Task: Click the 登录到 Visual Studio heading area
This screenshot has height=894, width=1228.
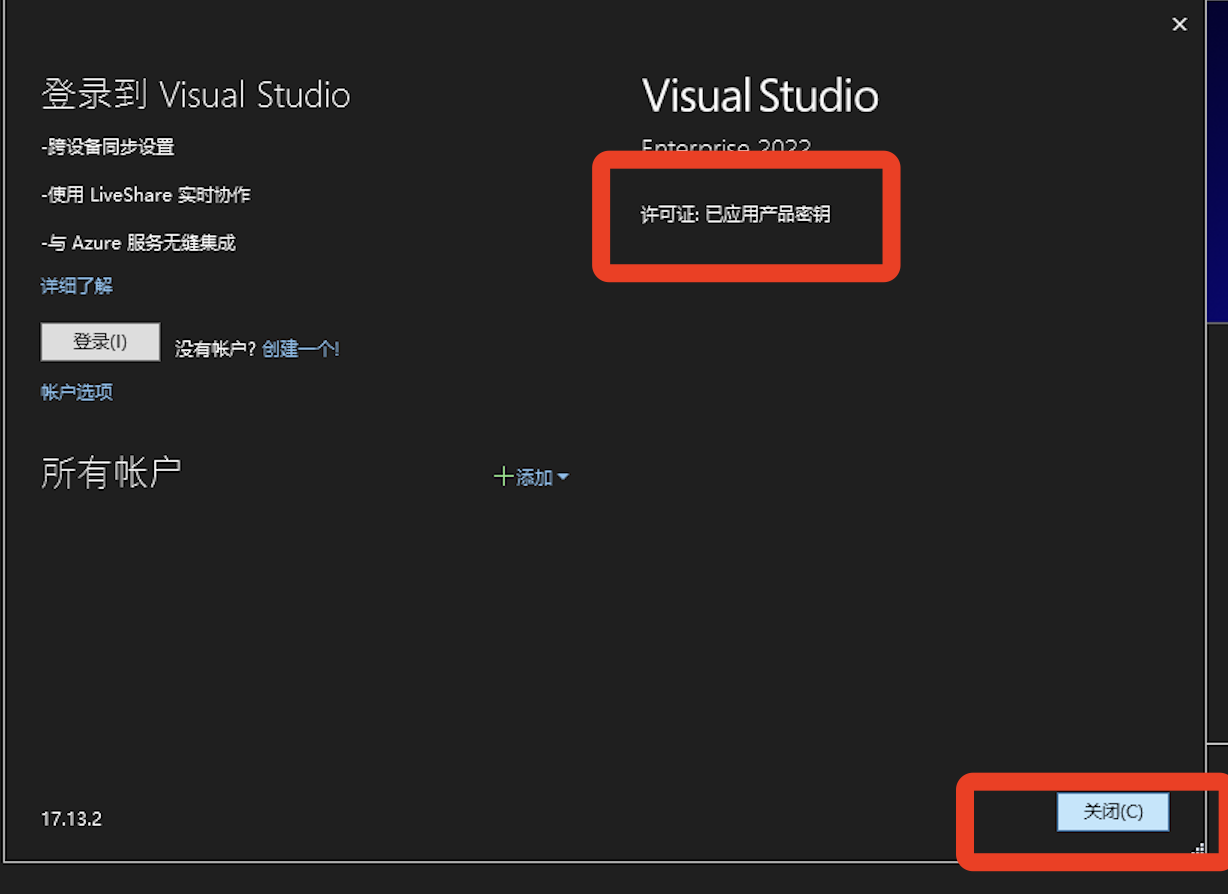Action: tap(195, 94)
